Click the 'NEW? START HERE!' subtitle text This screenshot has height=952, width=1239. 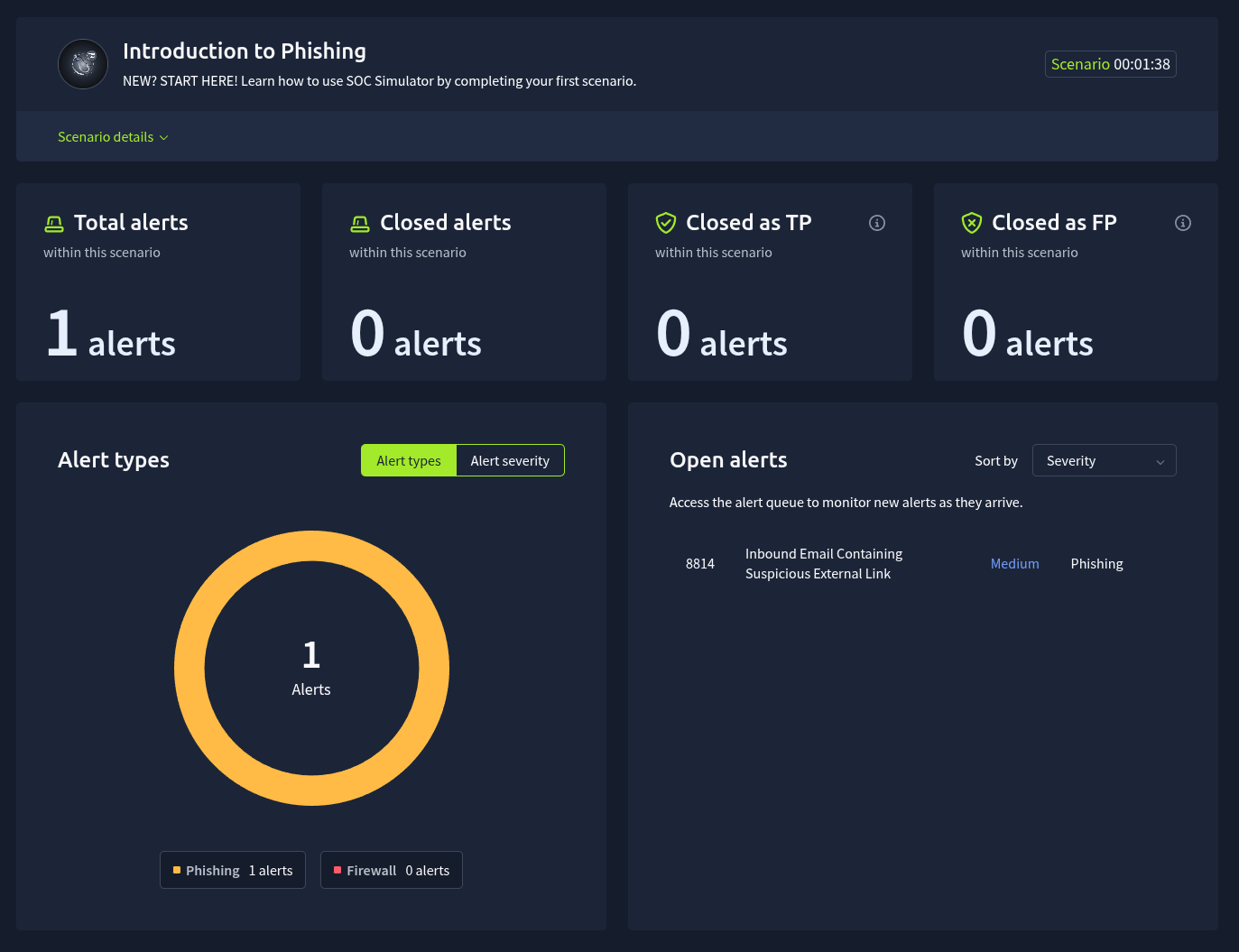379,81
